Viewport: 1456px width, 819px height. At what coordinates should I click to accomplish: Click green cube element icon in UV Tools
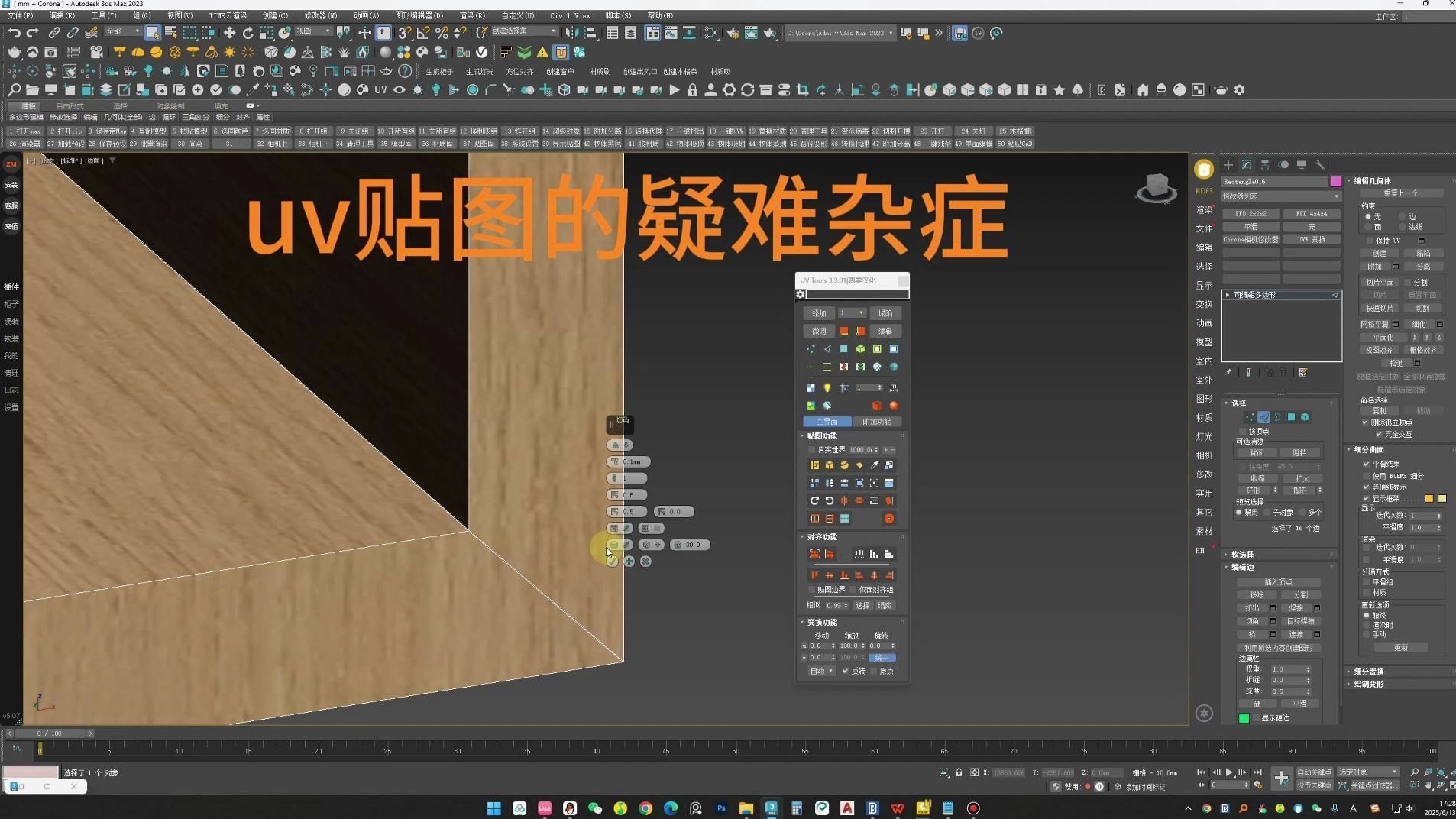[x=860, y=349]
